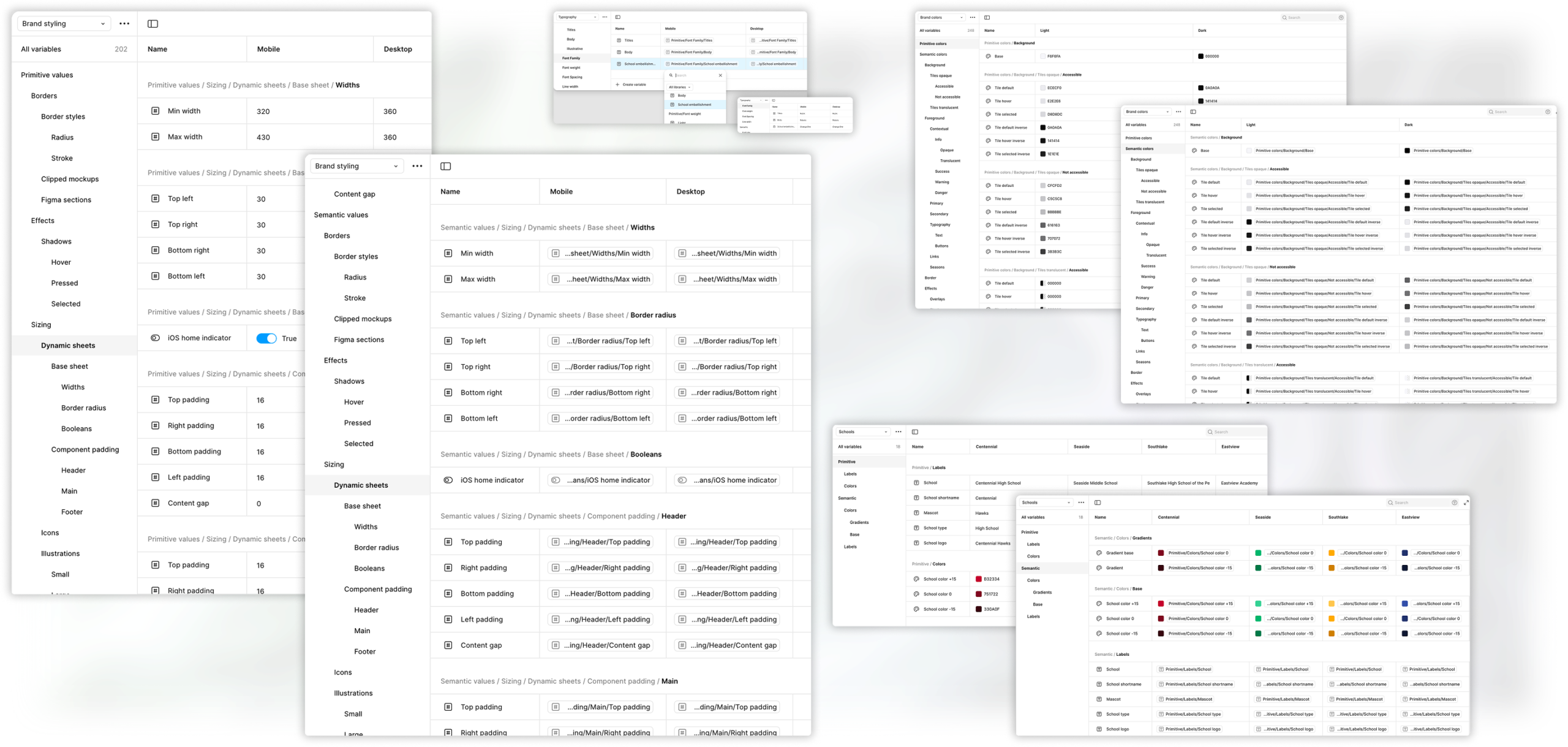The height and width of the screenshot is (747, 1568).
Task: Open Typography collection dropdown above Titles group
Action: coord(577,17)
